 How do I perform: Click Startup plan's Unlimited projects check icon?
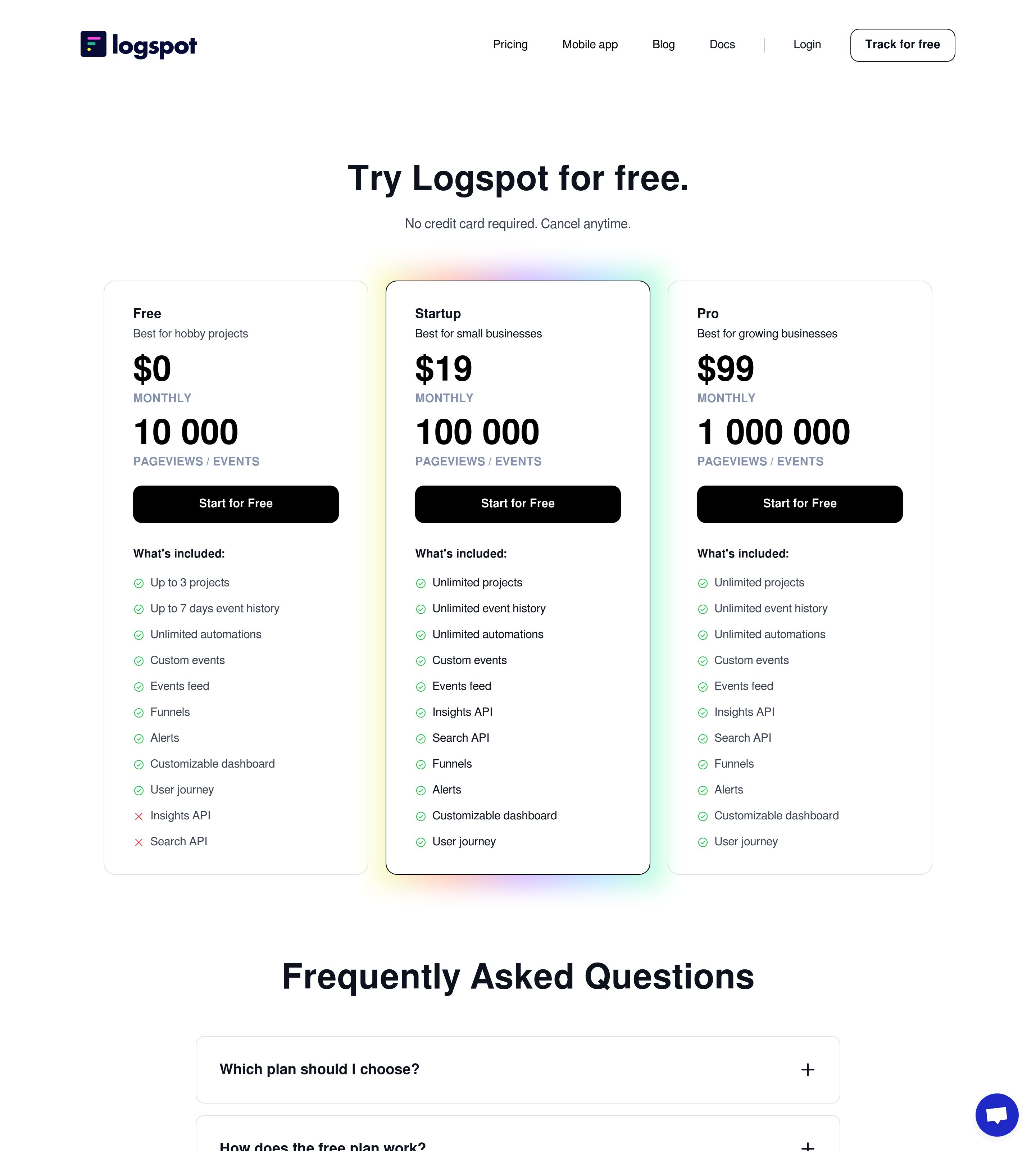coord(421,583)
